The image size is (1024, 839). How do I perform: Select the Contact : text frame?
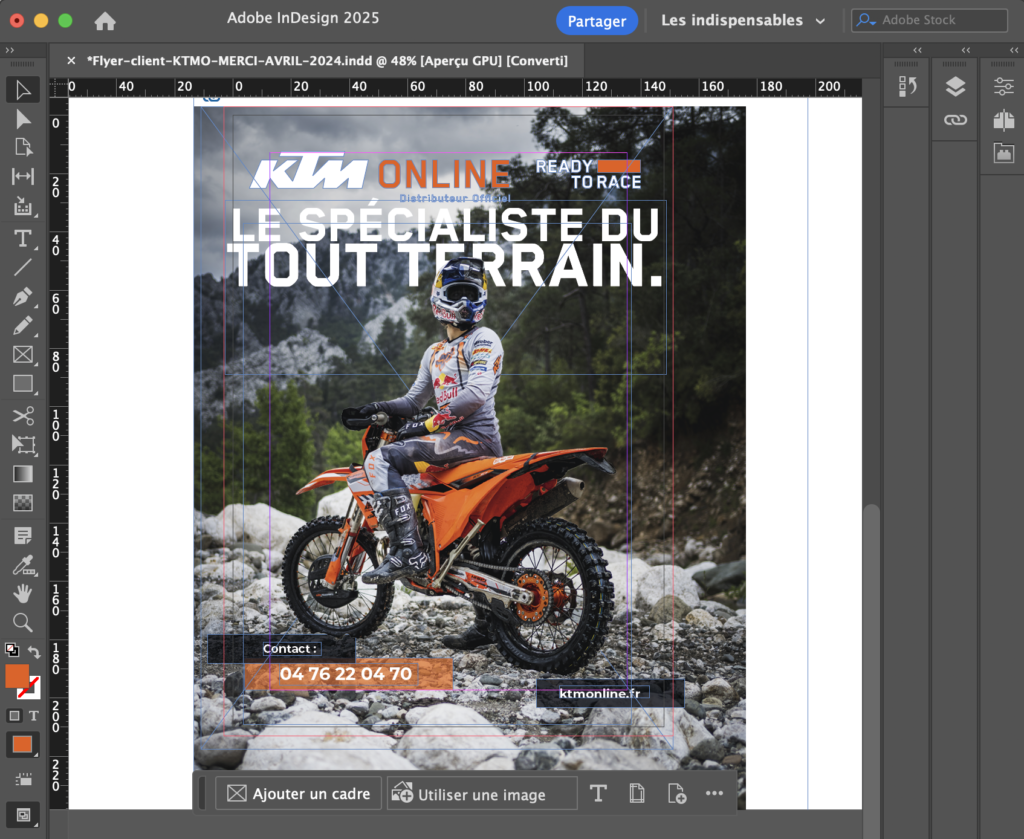(x=290, y=648)
